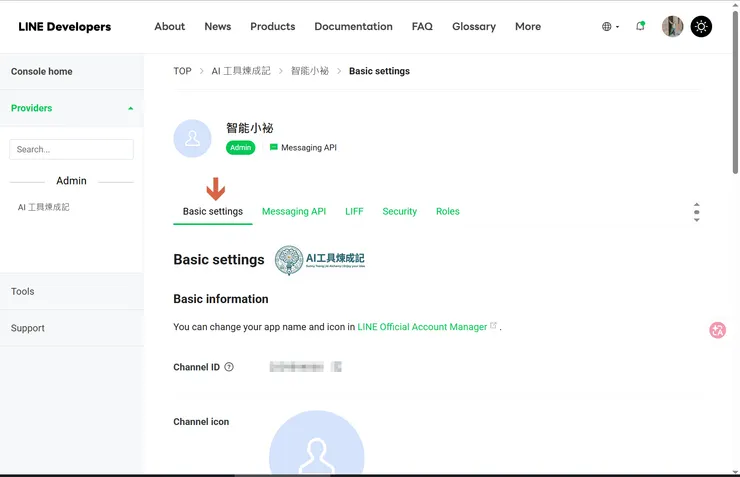The image size is (740, 477).
Task: Open the Documentation page
Action: [x=353, y=26]
